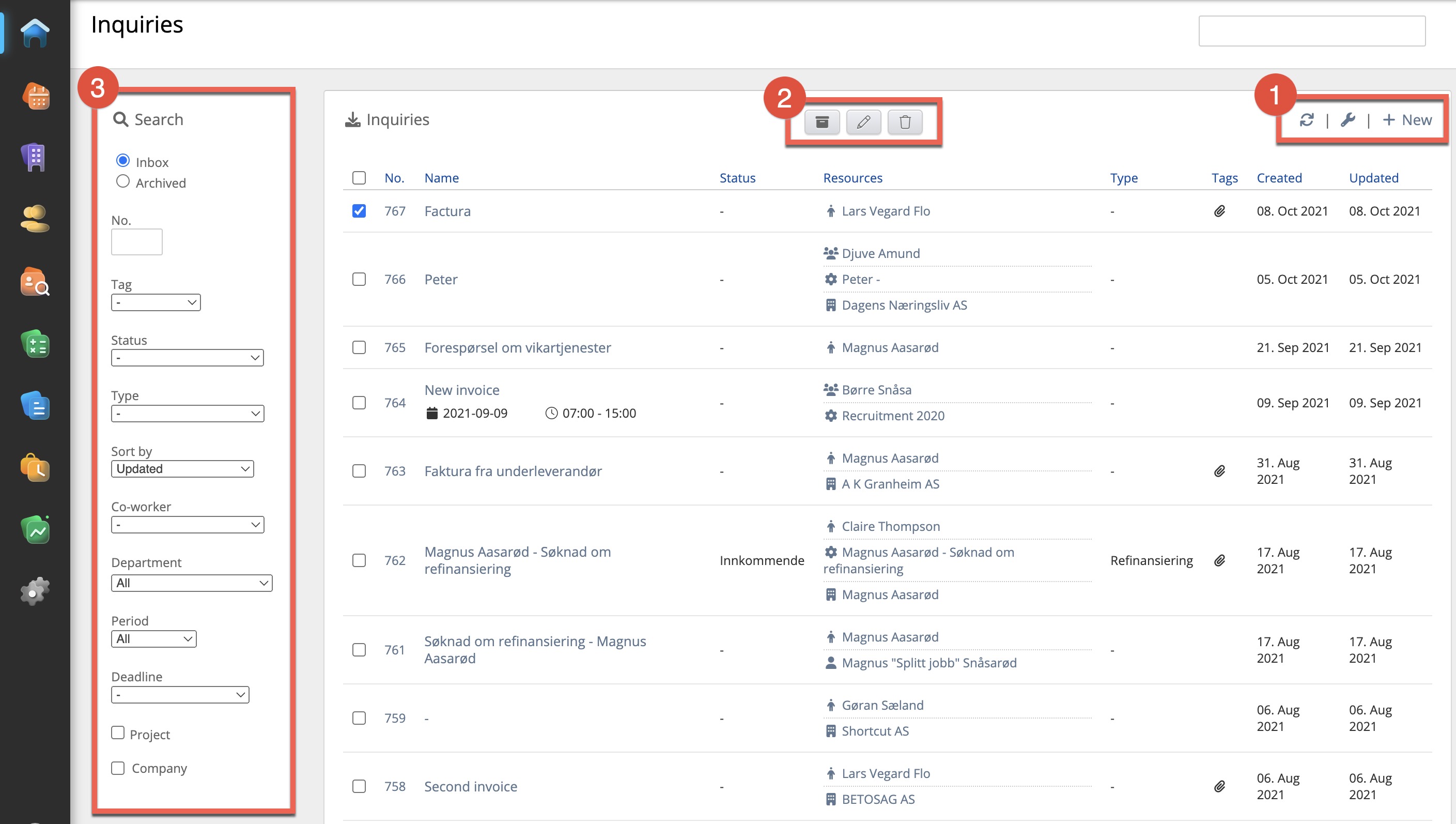The height and width of the screenshot is (824, 1456).
Task: Open the Forespørsel om vikartjenester inquiry
Action: coord(517,347)
